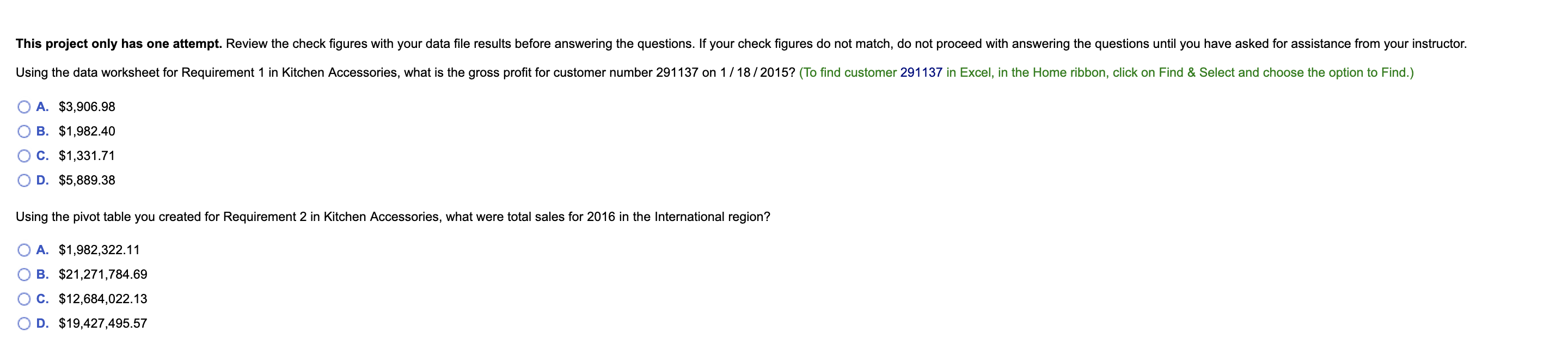The height and width of the screenshot is (344, 1568).
Task: Click the label text $1,982,322.11
Action: point(99,250)
